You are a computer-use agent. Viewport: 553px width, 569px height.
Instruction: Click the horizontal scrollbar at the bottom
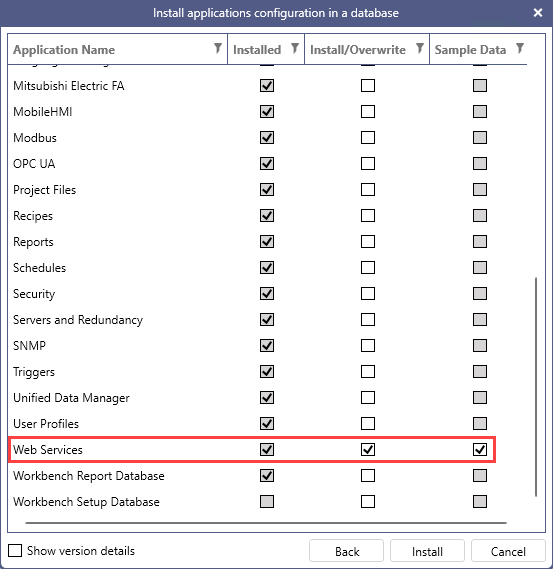[x=266, y=523]
